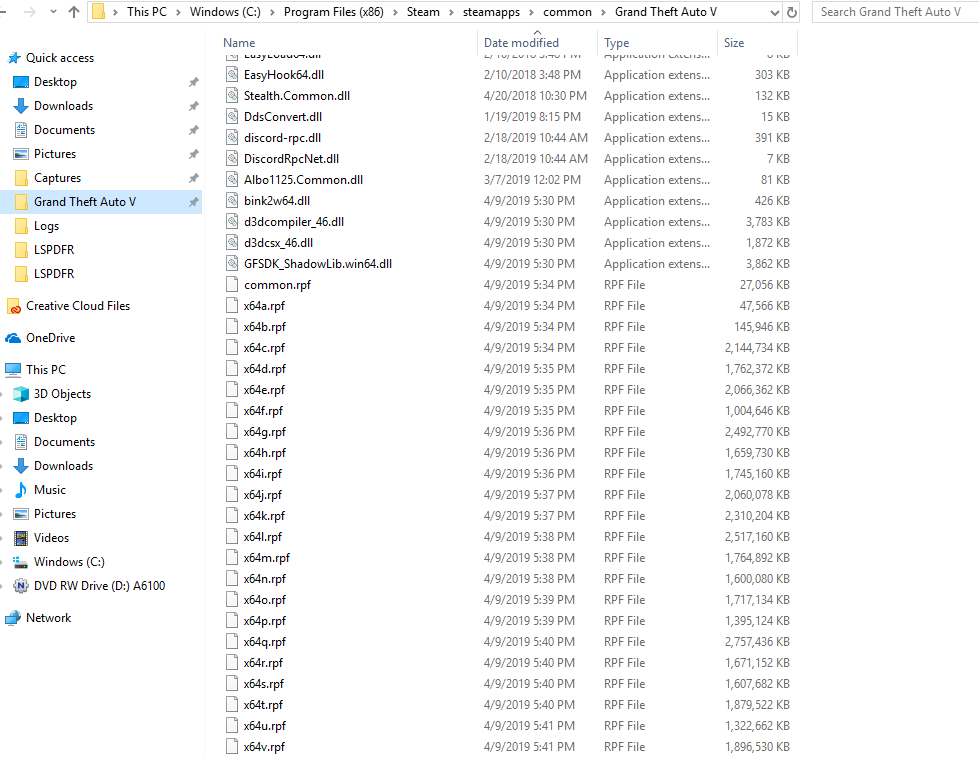Screen dimensions: 979x759
Task: Select the common.rpf file
Action: coord(277,285)
